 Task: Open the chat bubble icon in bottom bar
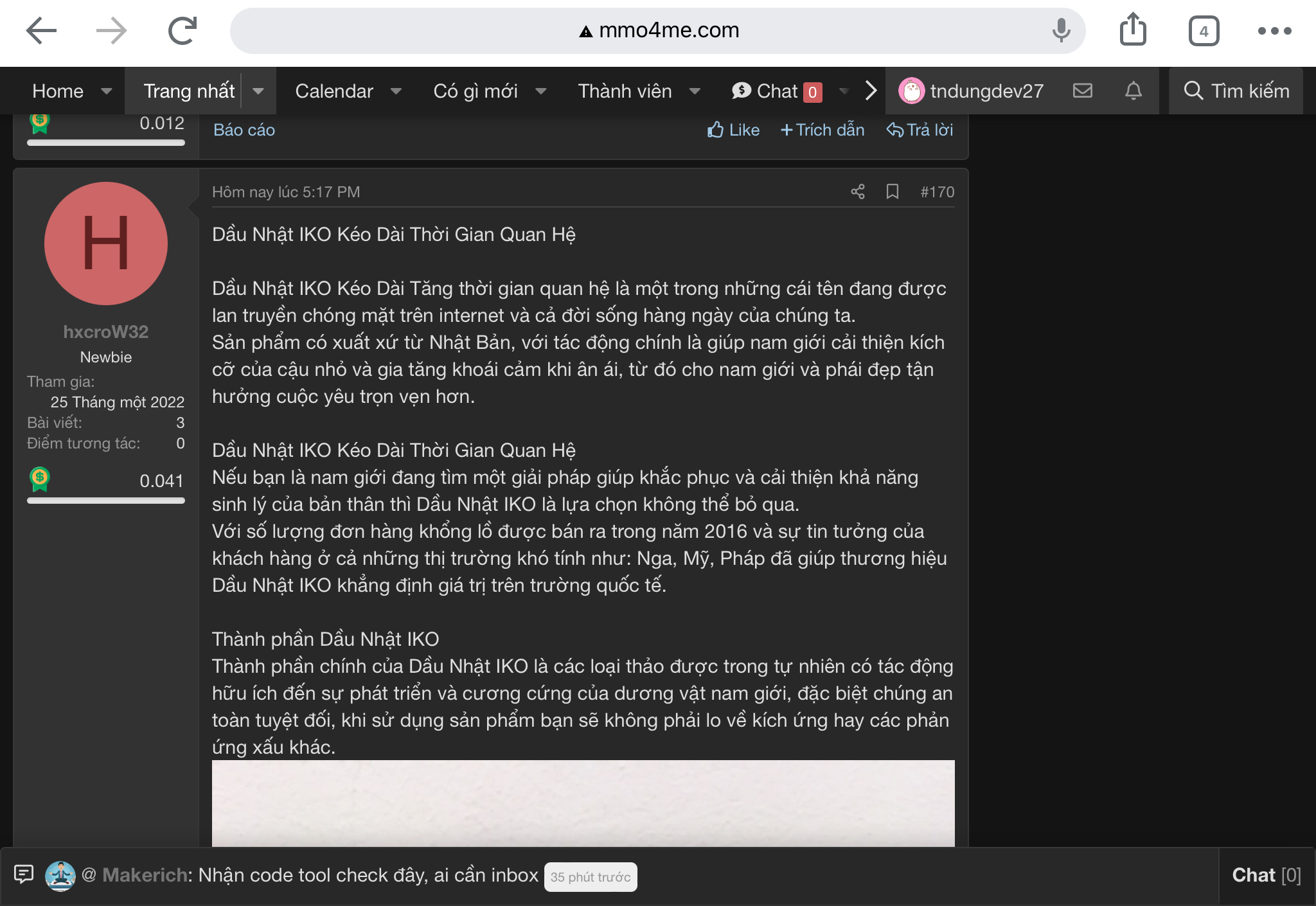pyautogui.click(x=24, y=874)
